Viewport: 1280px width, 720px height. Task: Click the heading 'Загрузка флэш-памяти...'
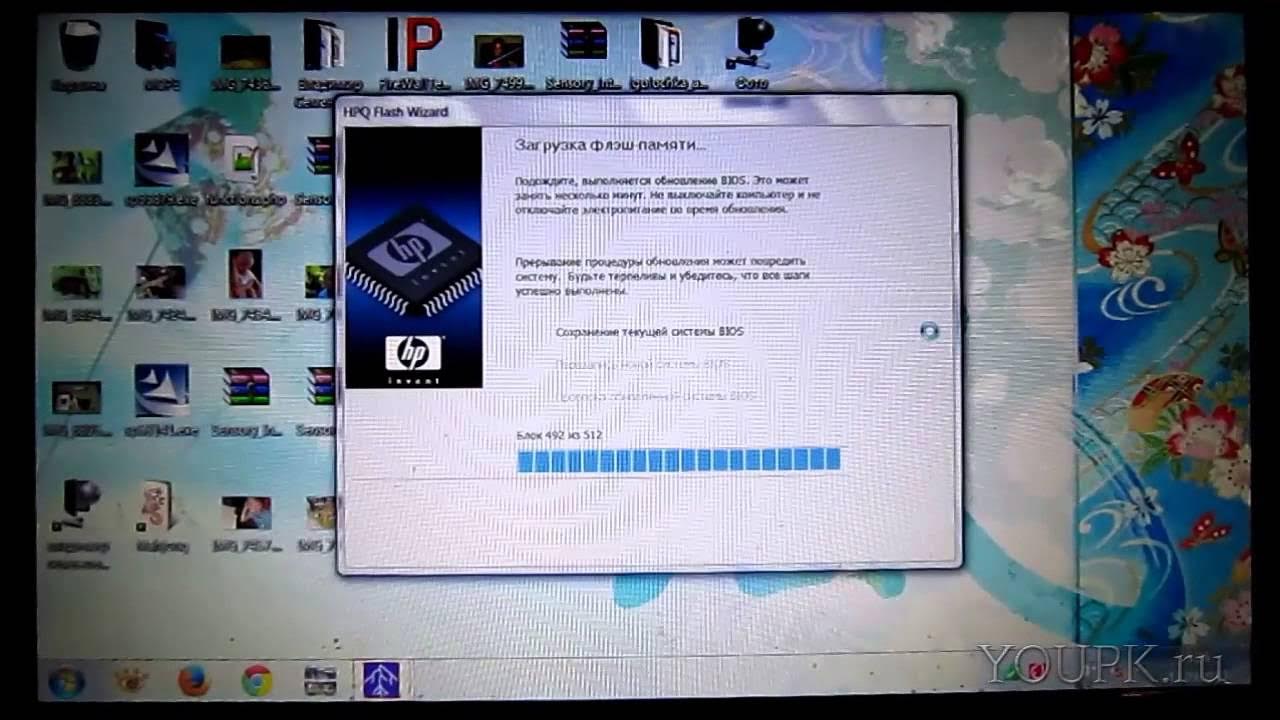(x=610, y=145)
